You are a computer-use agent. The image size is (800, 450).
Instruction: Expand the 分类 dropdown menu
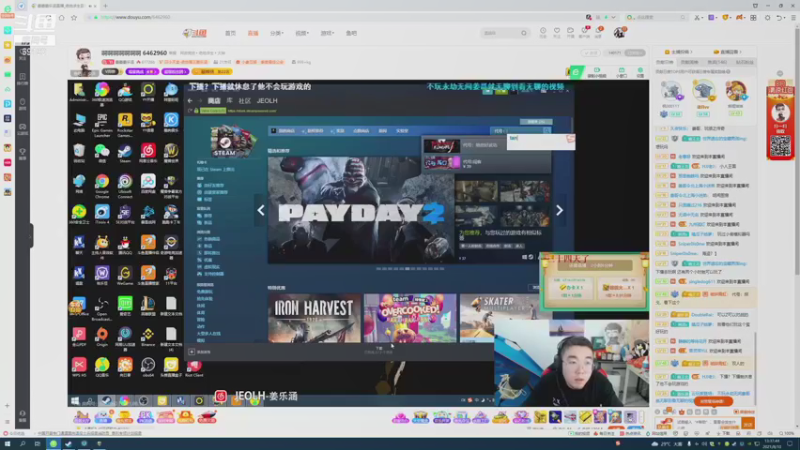pyautogui.click(x=277, y=33)
